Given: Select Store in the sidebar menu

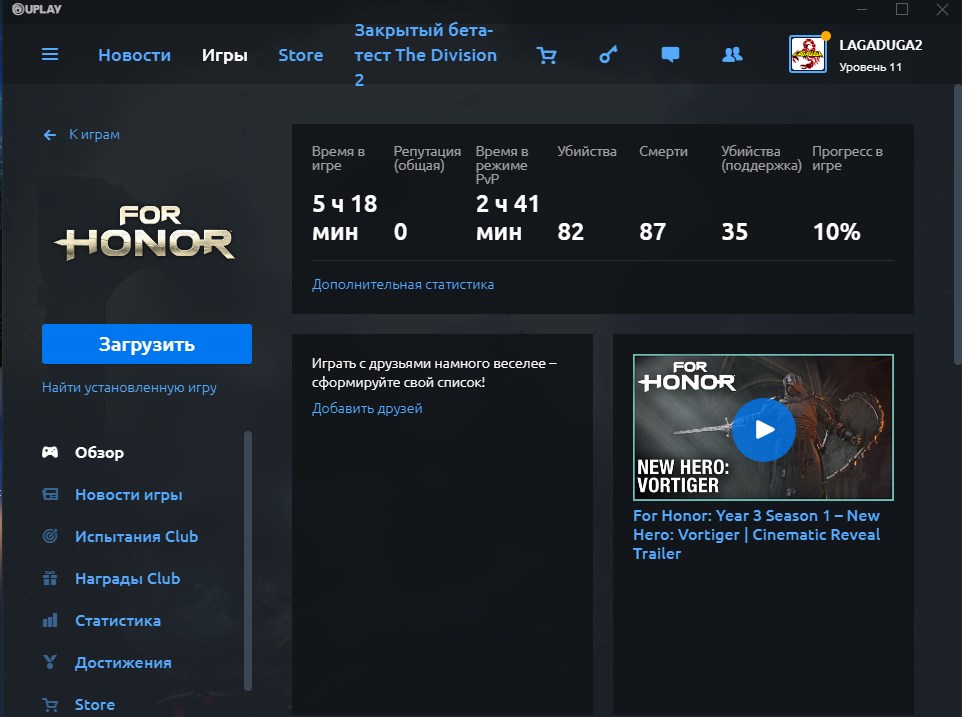Looking at the screenshot, I should pos(95,705).
